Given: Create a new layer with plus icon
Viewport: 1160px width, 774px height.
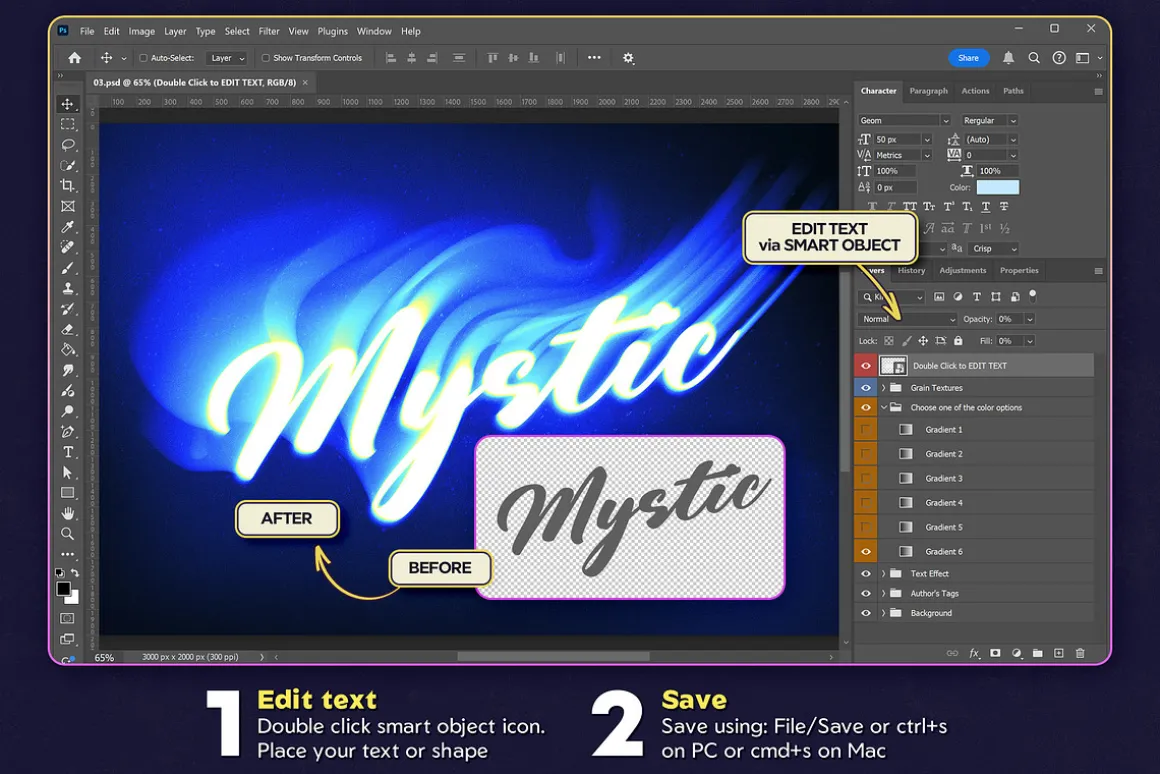Looking at the screenshot, I should click(x=1059, y=653).
